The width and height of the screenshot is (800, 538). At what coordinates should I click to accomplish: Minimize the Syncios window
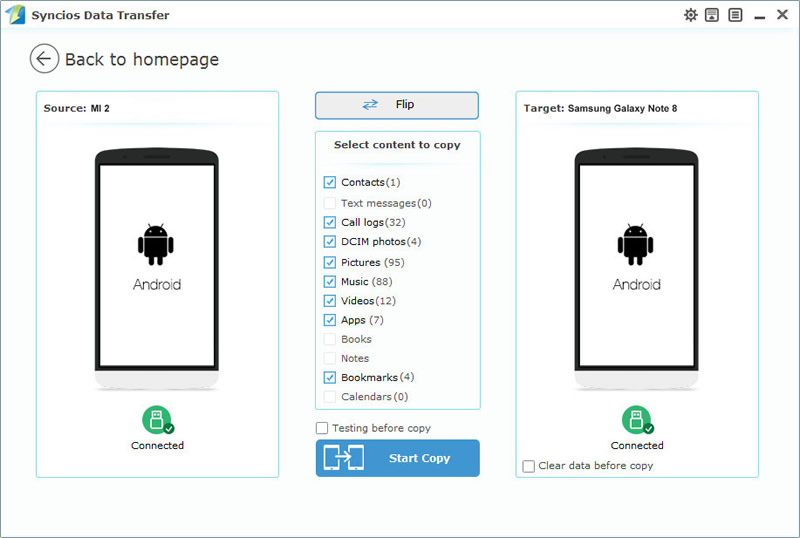click(x=760, y=16)
